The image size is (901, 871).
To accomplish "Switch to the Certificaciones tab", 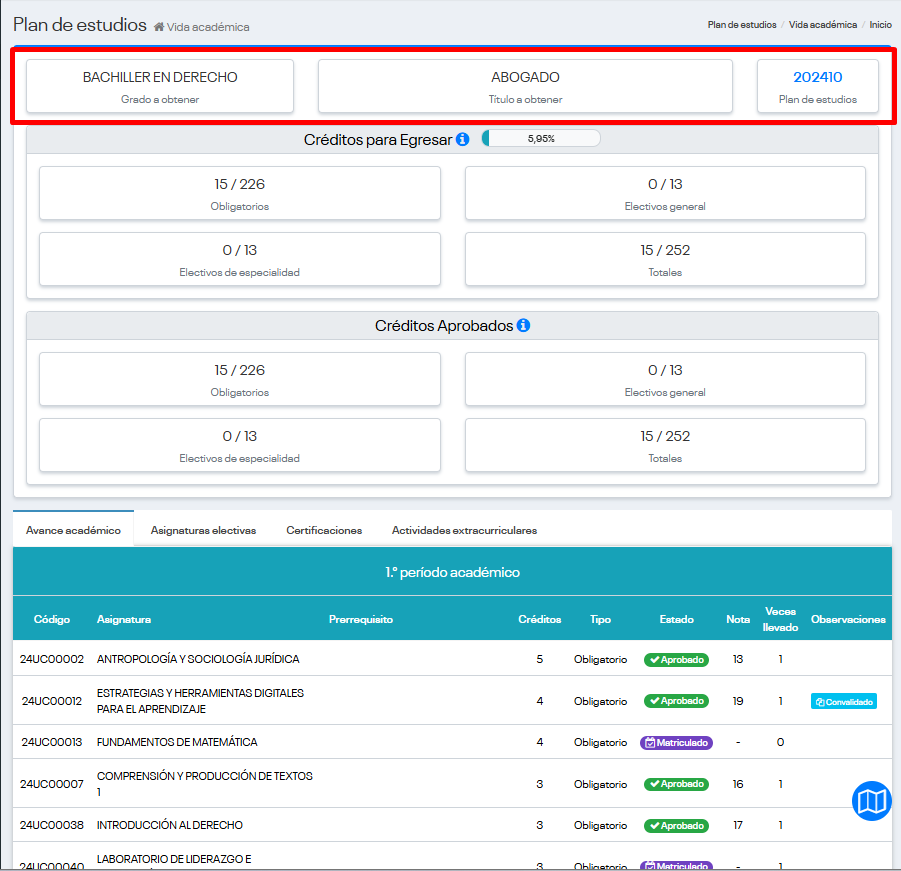I will pyautogui.click(x=324, y=531).
